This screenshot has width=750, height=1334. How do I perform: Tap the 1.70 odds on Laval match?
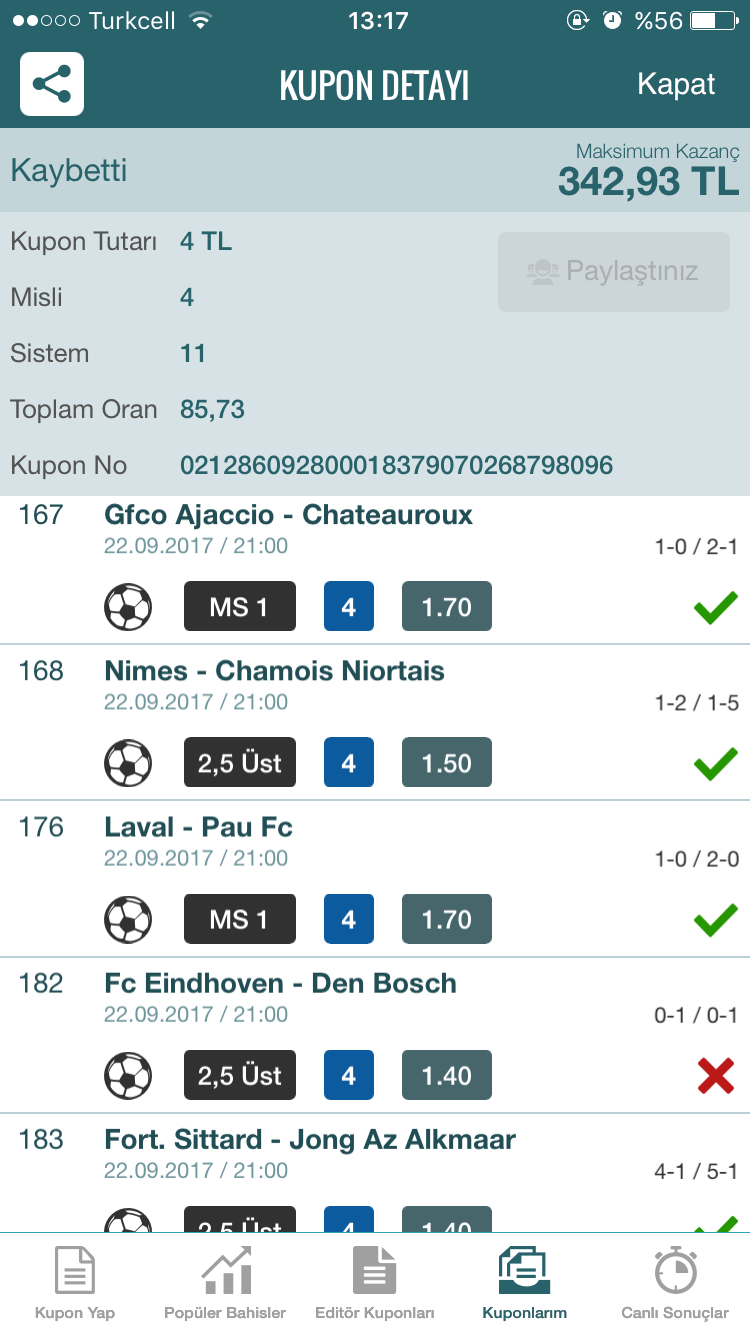[x=447, y=919]
